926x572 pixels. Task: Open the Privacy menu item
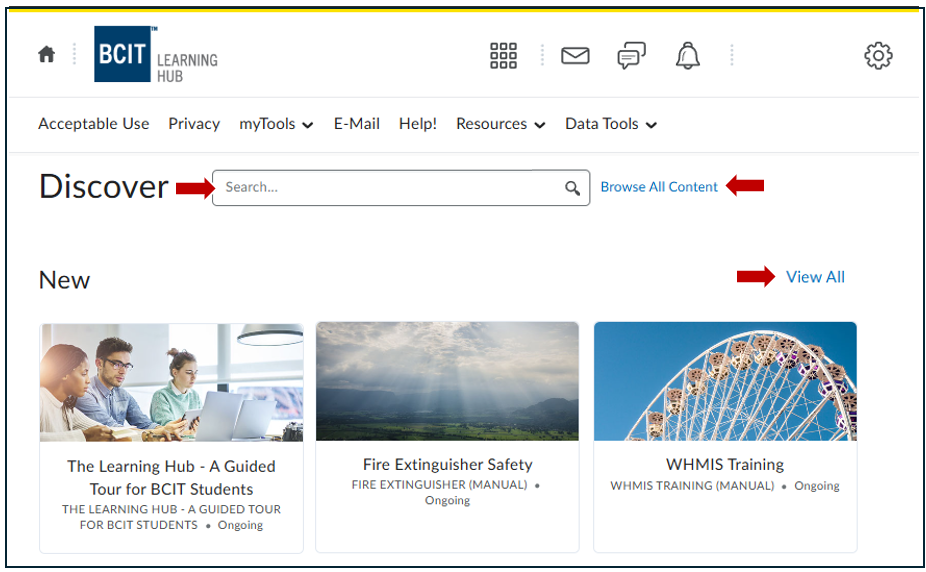pos(194,124)
